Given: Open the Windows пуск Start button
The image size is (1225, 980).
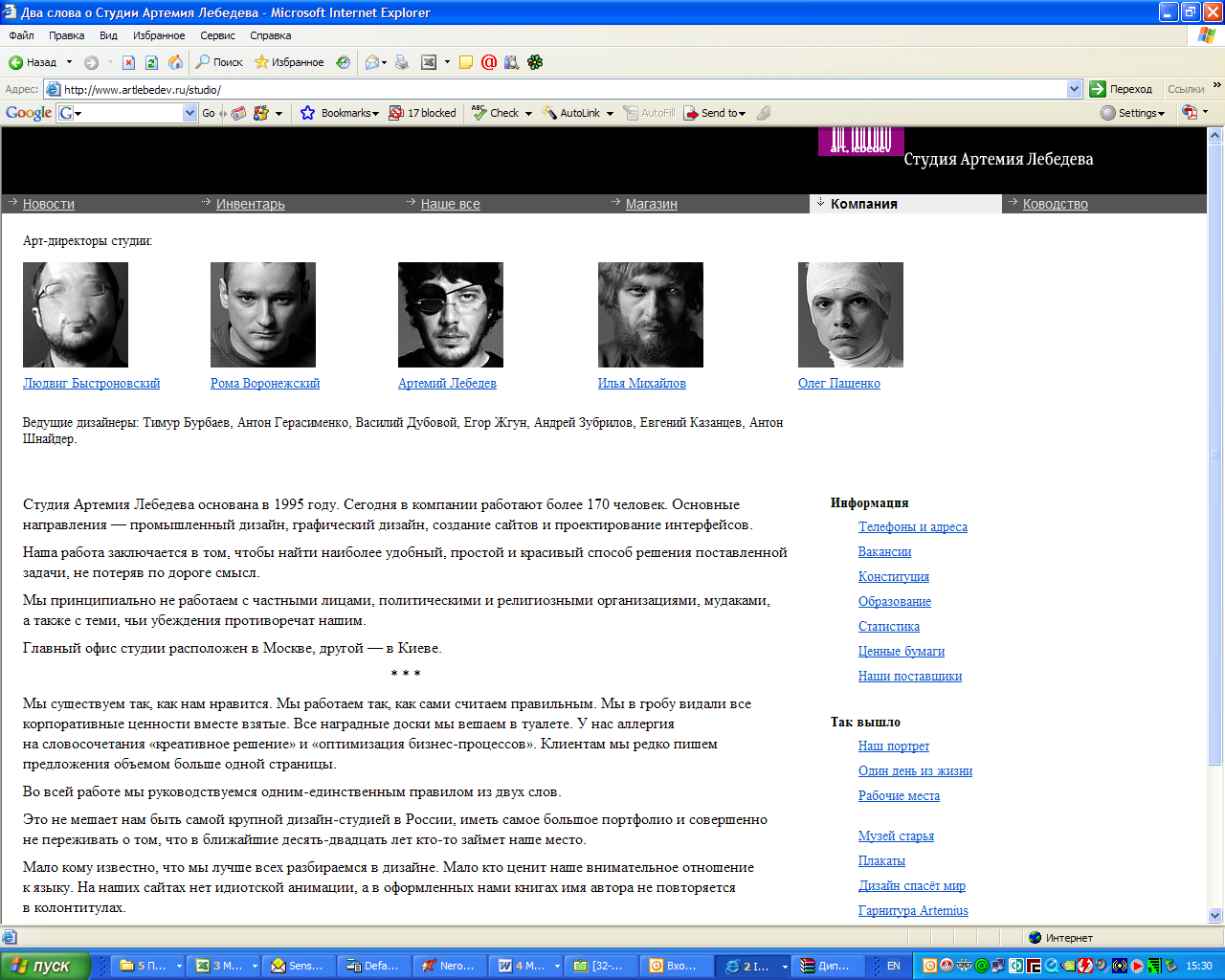Looking at the screenshot, I should (x=45, y=966).
